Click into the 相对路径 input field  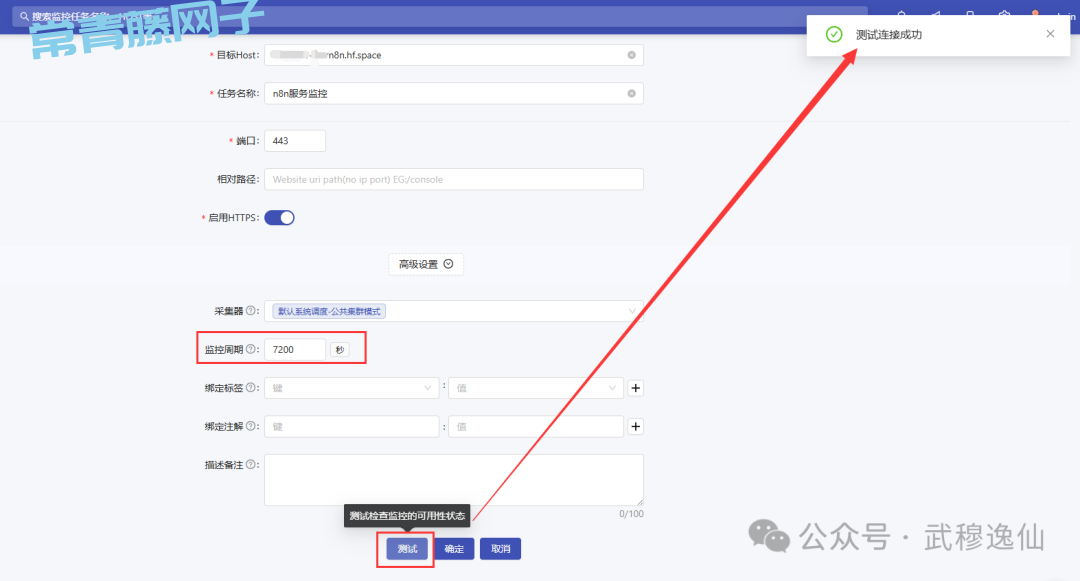click(x=453, y=179)
